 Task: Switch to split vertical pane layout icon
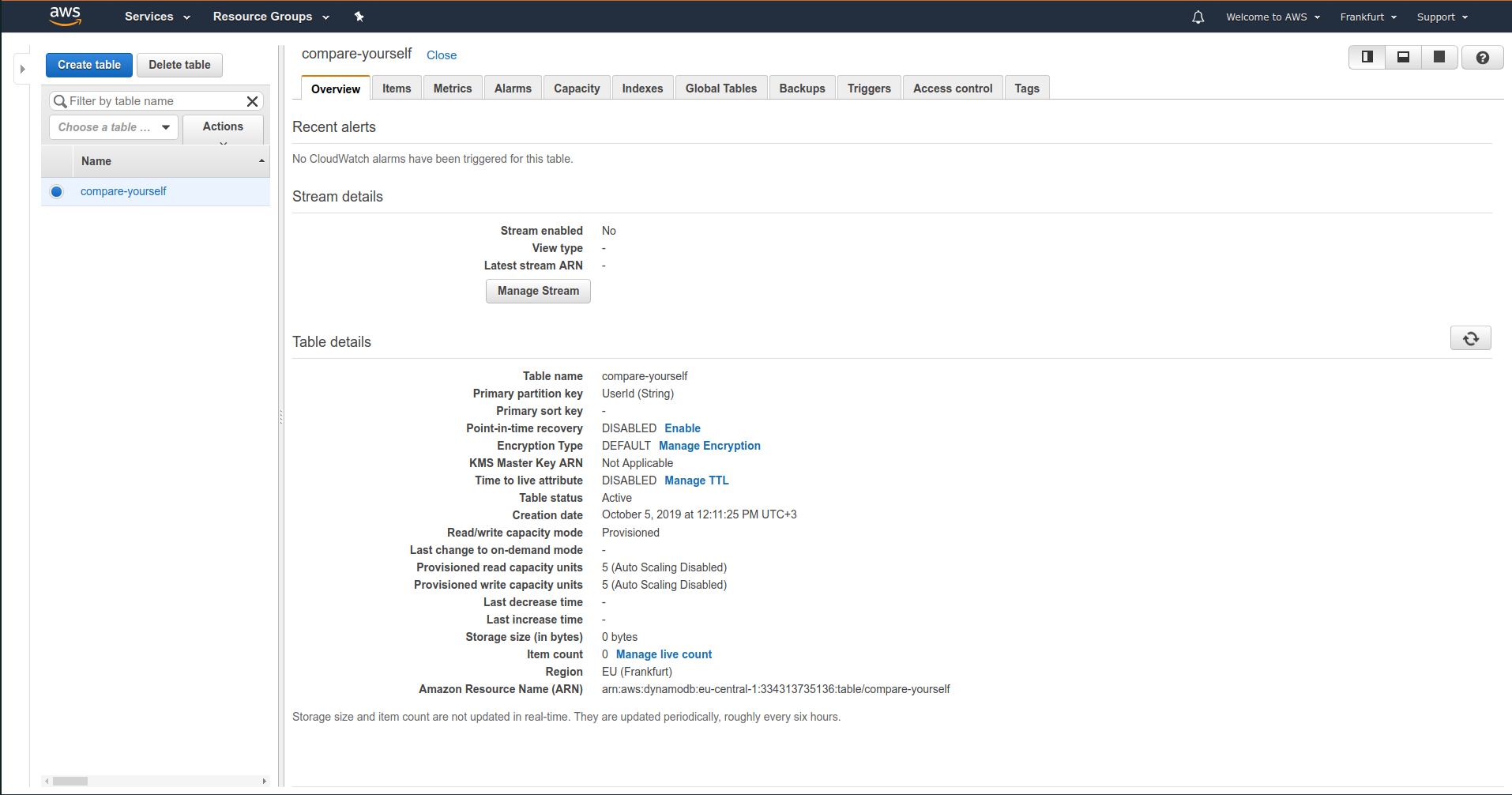pos(1367,57)
